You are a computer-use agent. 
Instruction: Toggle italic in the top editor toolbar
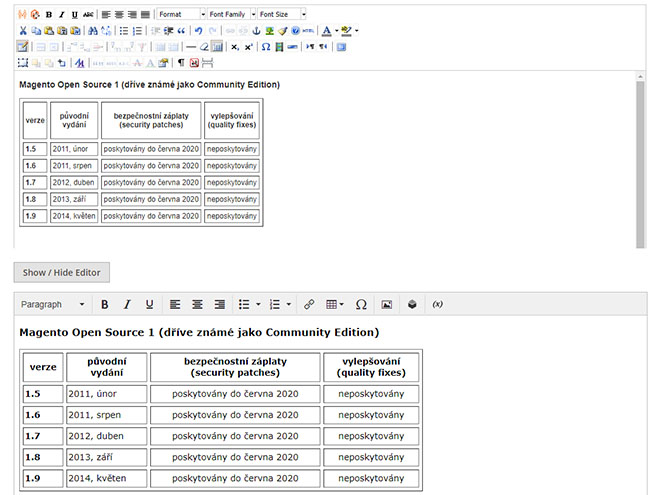[x=61, y=14]
